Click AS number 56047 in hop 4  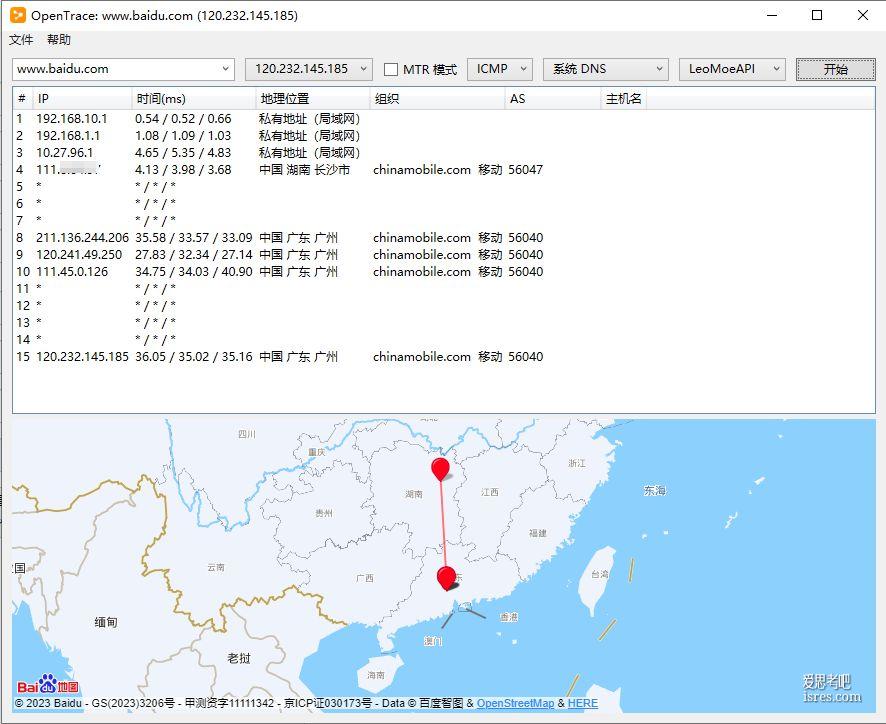point(525,170)
